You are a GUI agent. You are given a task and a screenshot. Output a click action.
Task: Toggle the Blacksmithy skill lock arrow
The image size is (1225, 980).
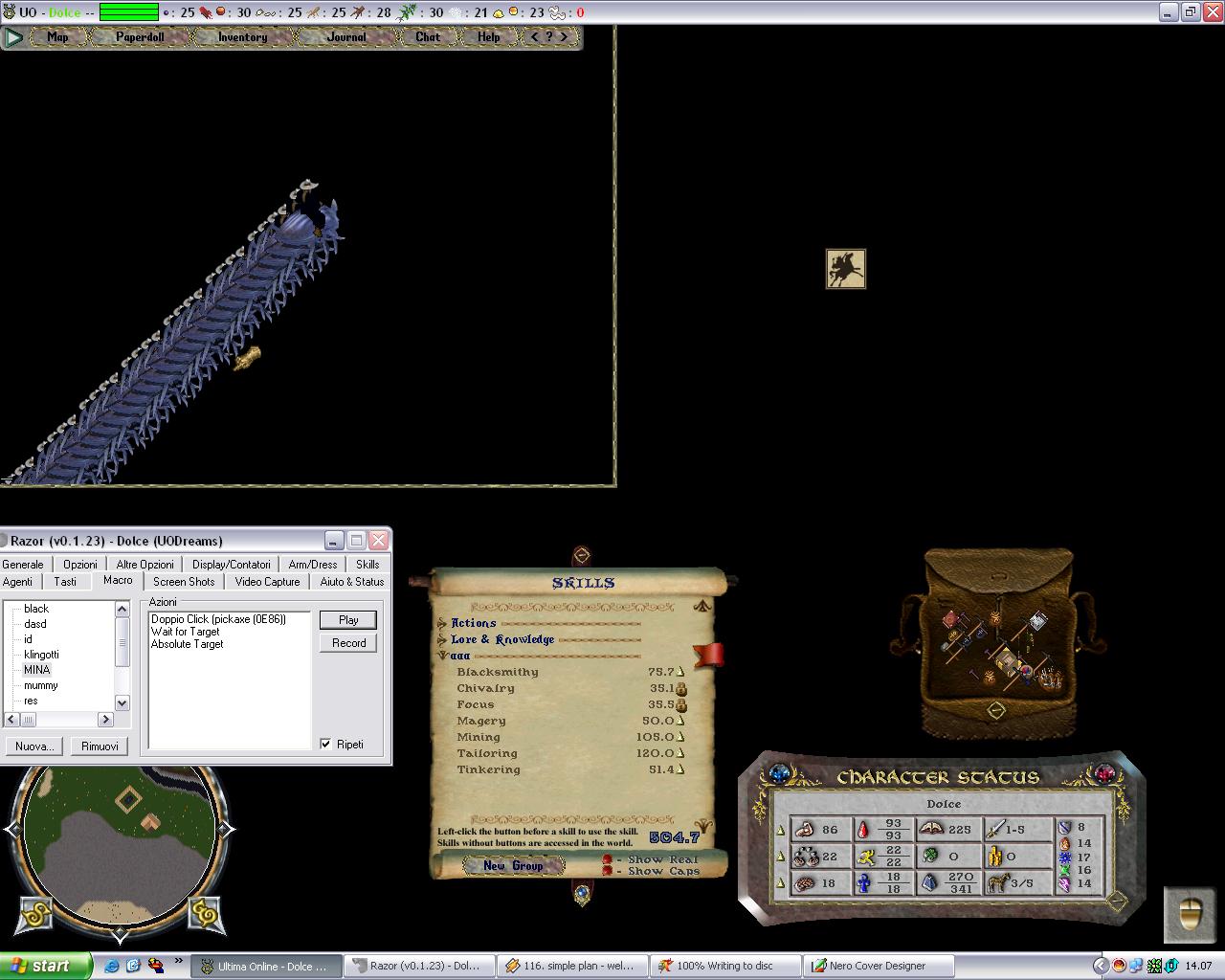point(680,672)
